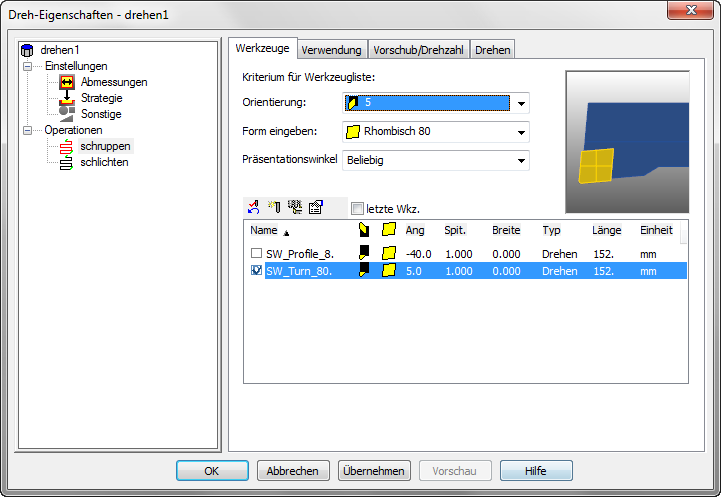
Task: Open the Drehen tab
Action: click(492, 50)
